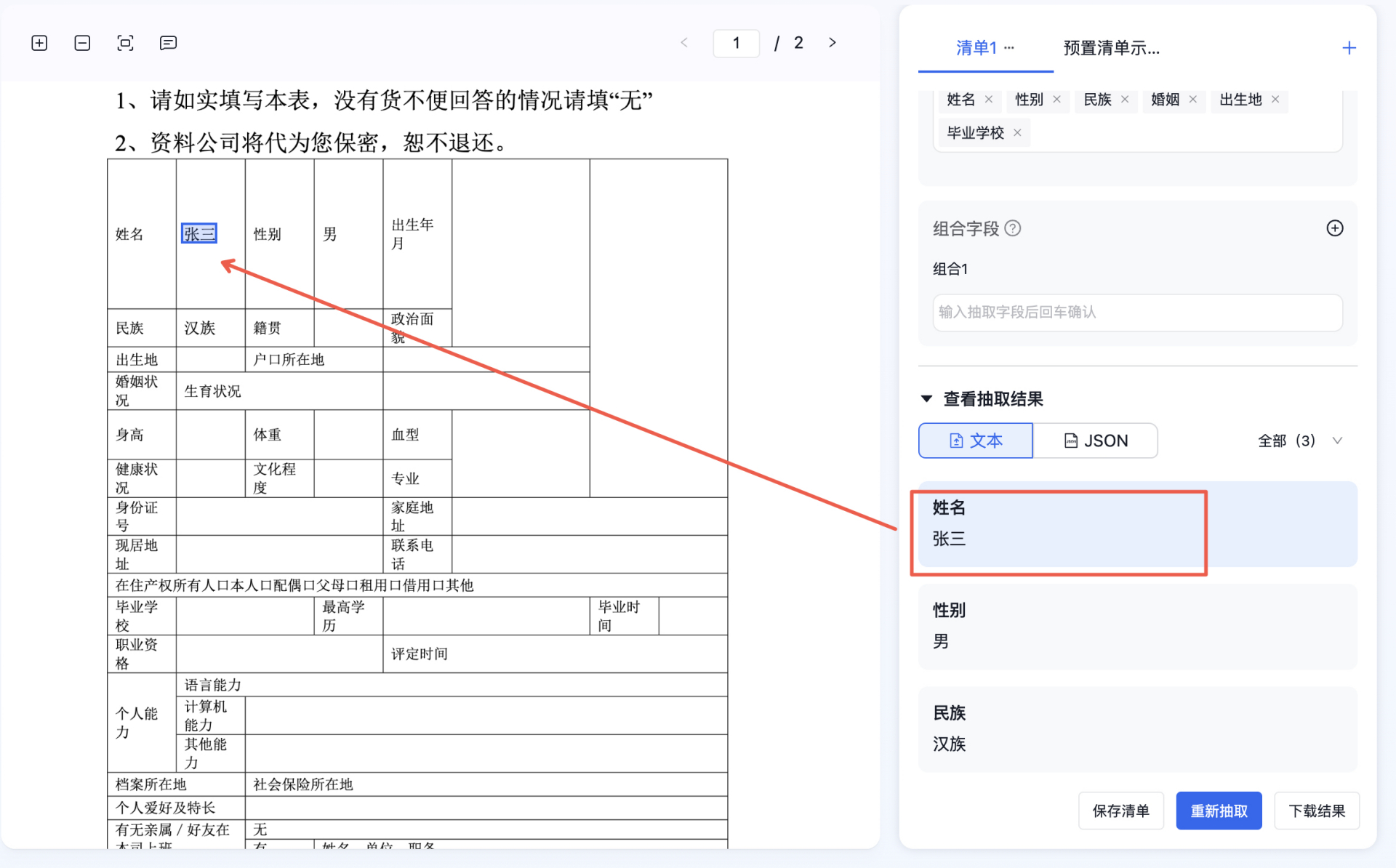
Task: Click the 评定时间 label in the table
Action: coord(420,654)
